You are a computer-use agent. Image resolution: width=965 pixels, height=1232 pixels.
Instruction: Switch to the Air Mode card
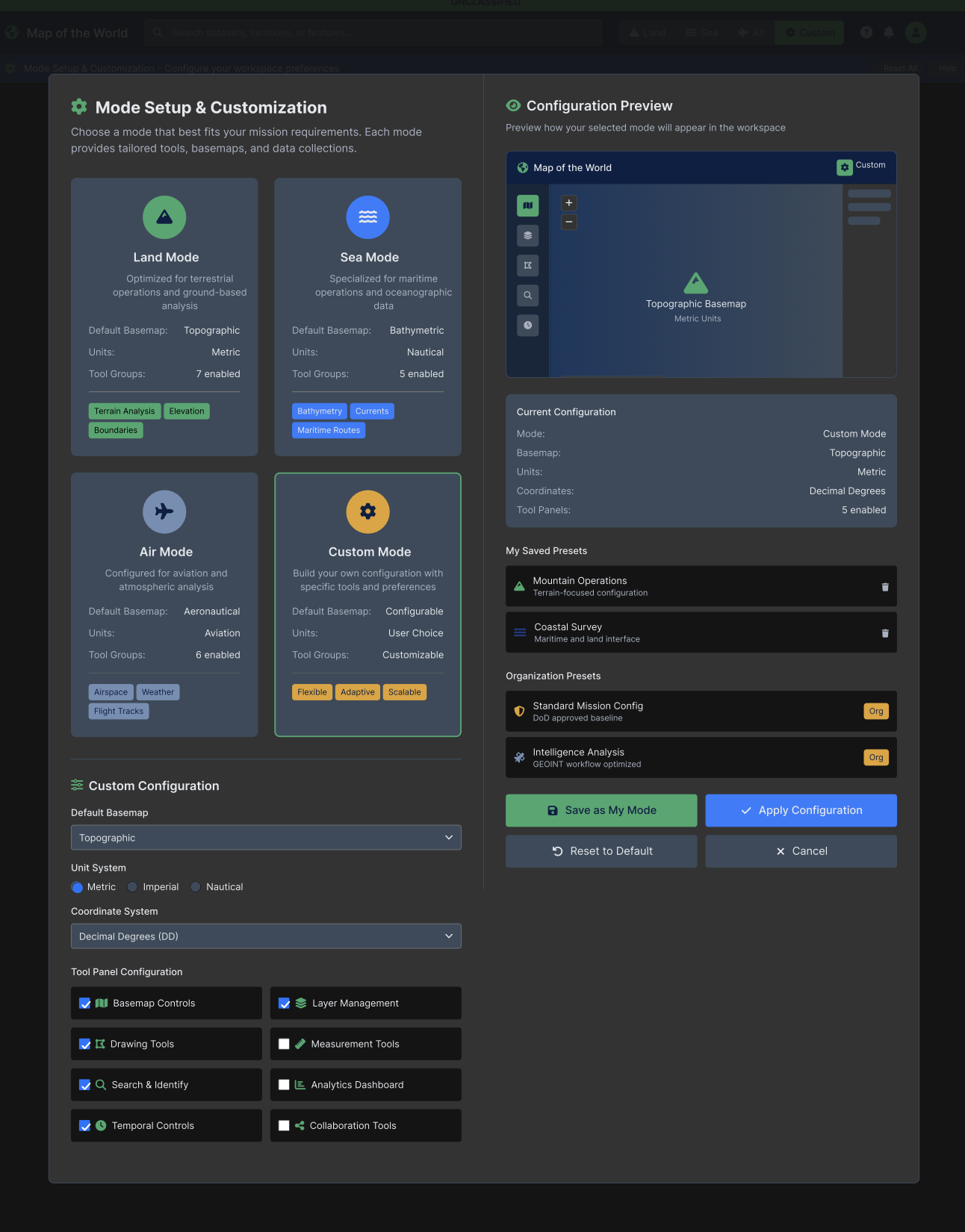coord(164,604)
